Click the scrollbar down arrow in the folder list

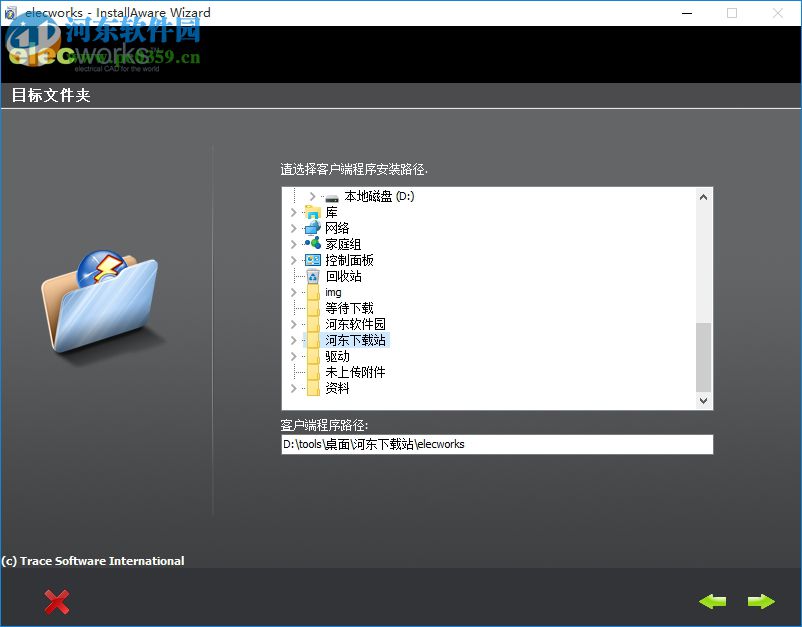pos(703,401)
